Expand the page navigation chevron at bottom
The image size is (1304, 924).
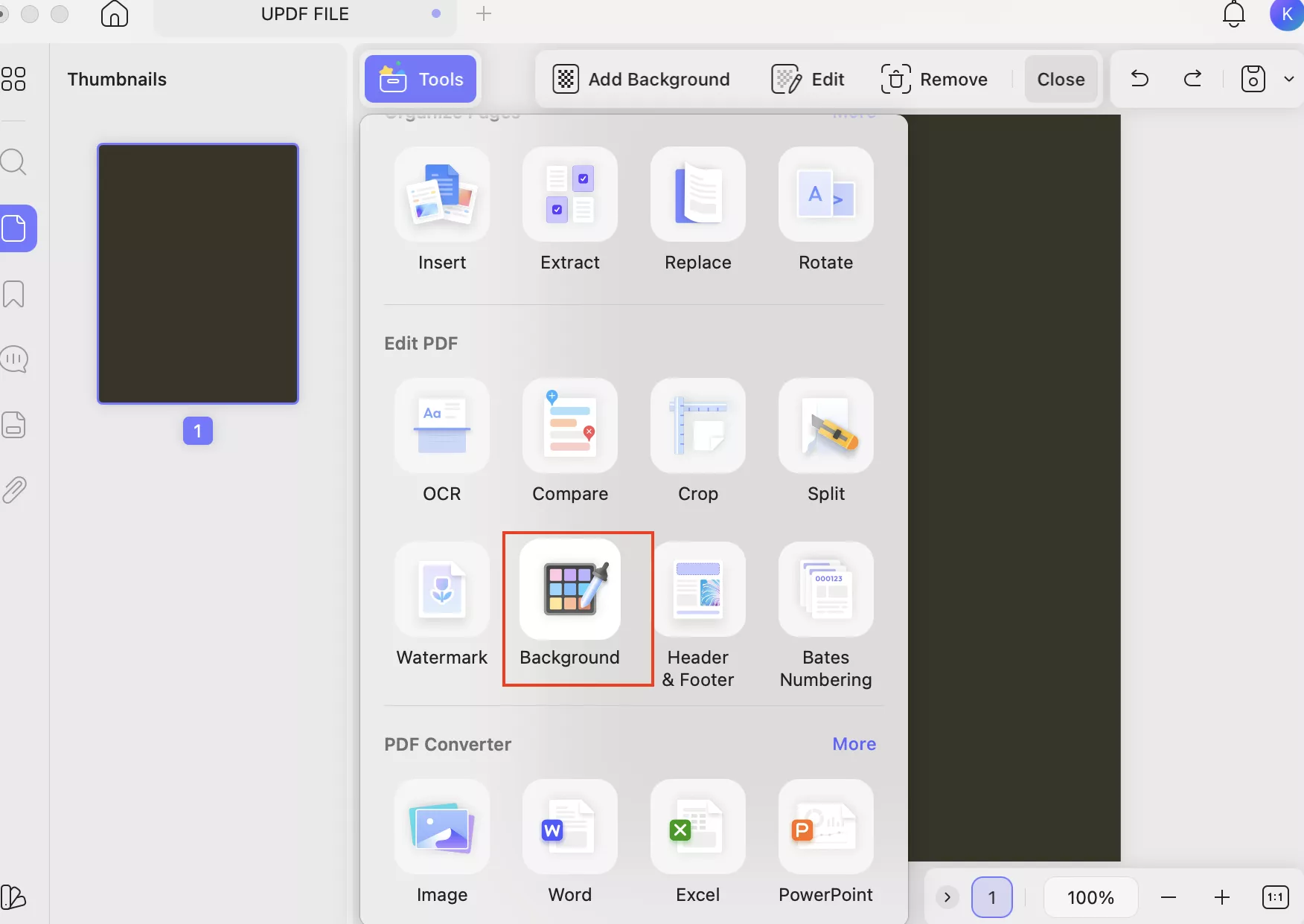pyautogui.click(x=947, y=896)
